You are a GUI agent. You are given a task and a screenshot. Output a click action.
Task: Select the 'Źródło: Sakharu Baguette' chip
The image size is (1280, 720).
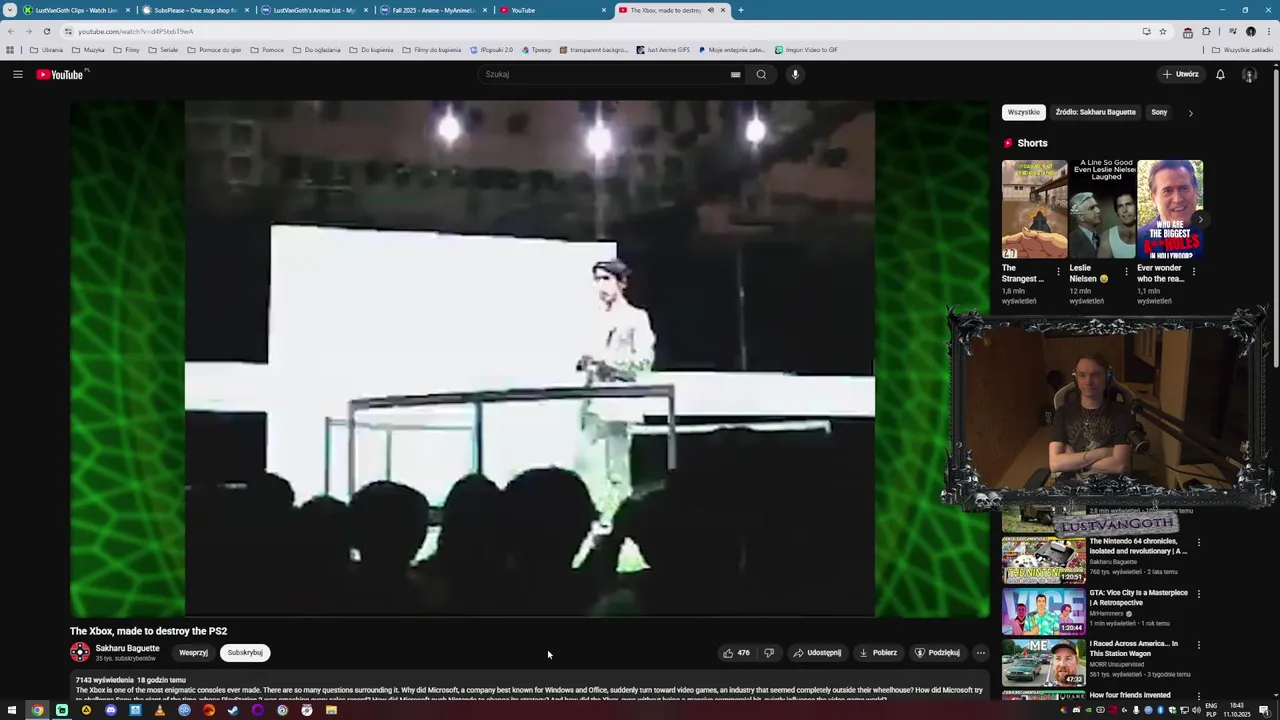(x=1095, y=112)
